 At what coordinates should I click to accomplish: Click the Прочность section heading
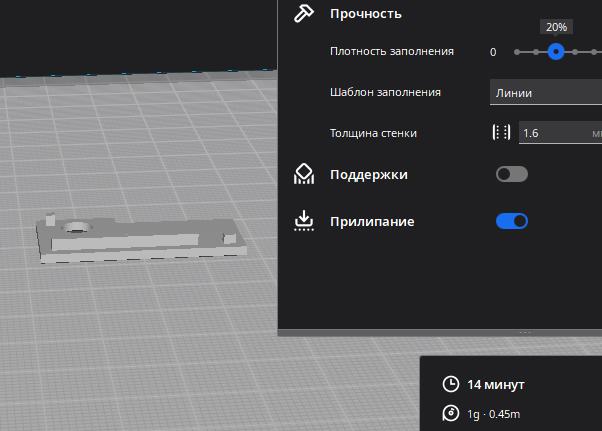point(366,14)
